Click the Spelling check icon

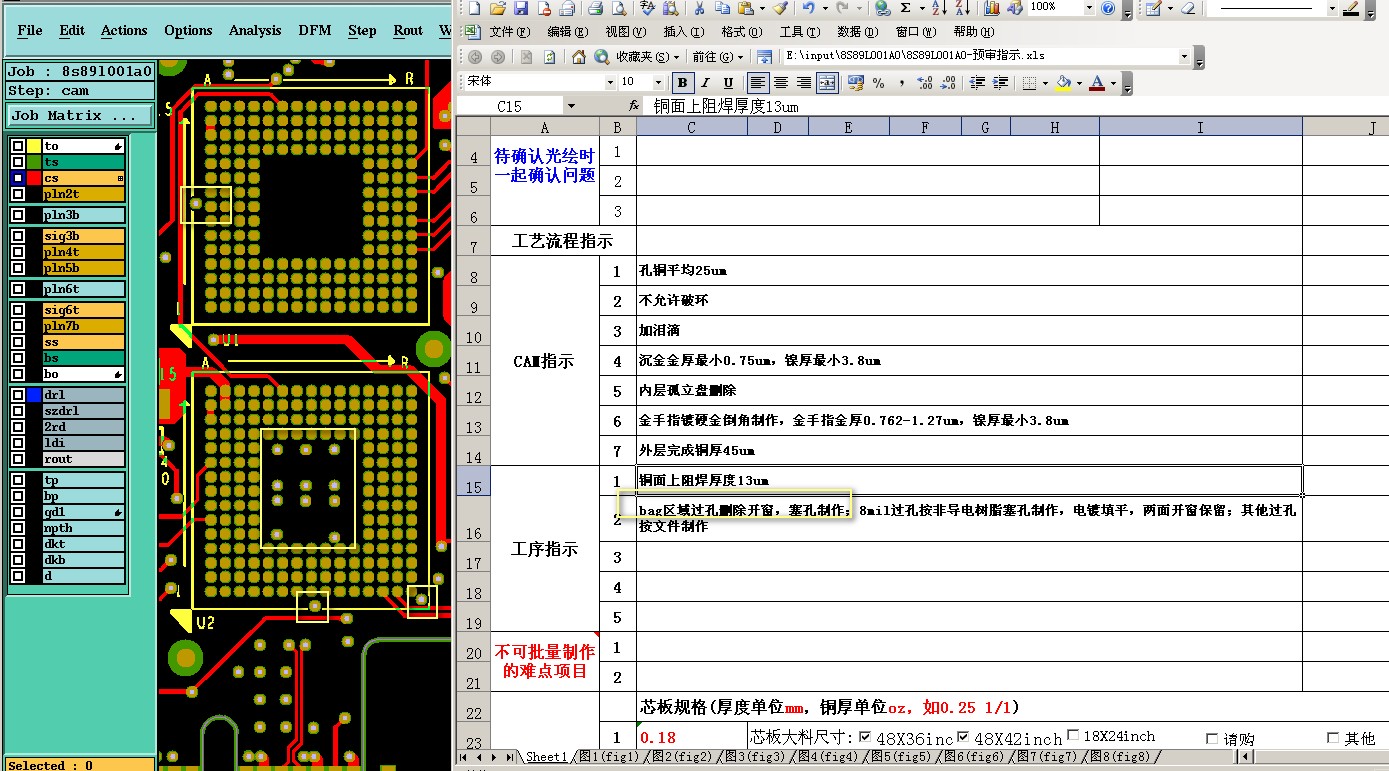(x=647, y=8)
